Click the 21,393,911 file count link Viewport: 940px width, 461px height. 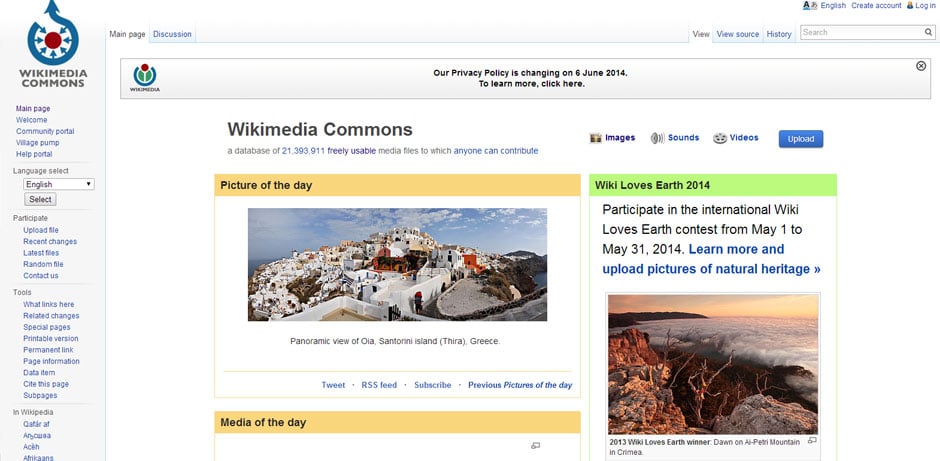pyautogui.click(x=303, y=151)
